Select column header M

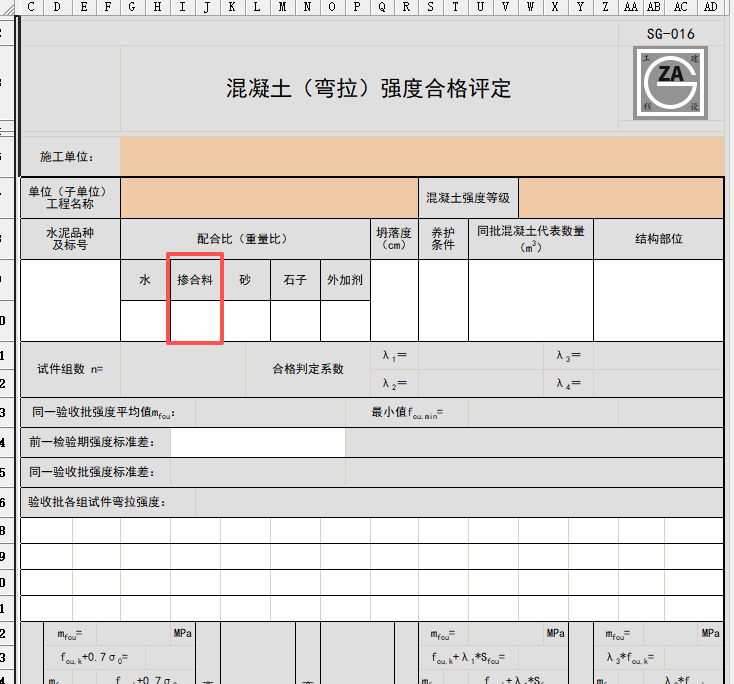pyautogui.click(x=282, y=7)
